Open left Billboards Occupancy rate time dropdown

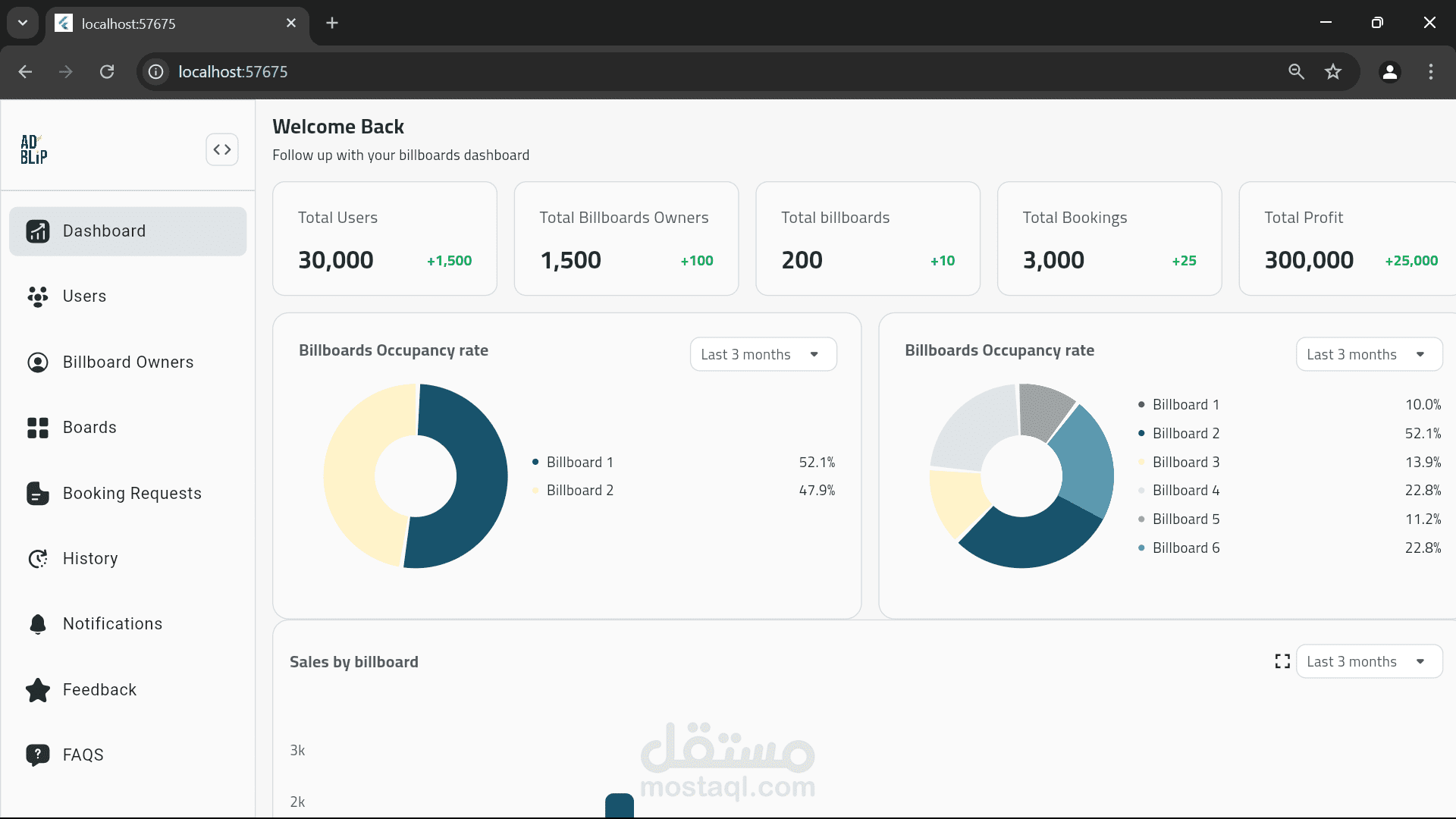click(762, 353)
